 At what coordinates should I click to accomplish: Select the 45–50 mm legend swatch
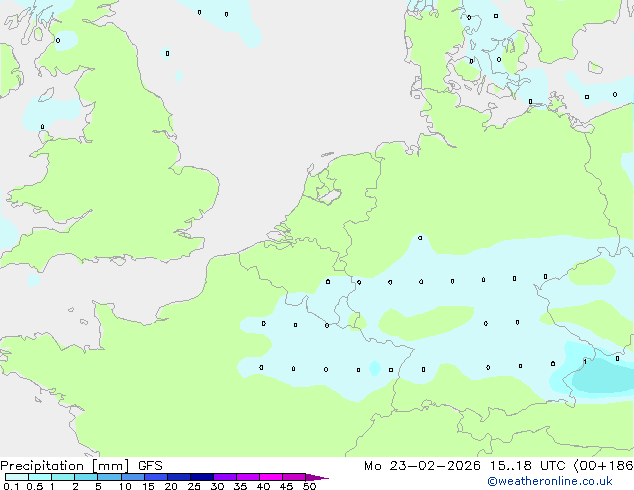pos(294,477)
